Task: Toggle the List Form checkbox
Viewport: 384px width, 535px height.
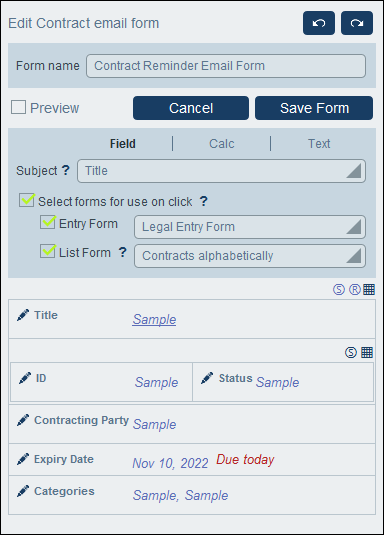Action: (x=47, y=251)
